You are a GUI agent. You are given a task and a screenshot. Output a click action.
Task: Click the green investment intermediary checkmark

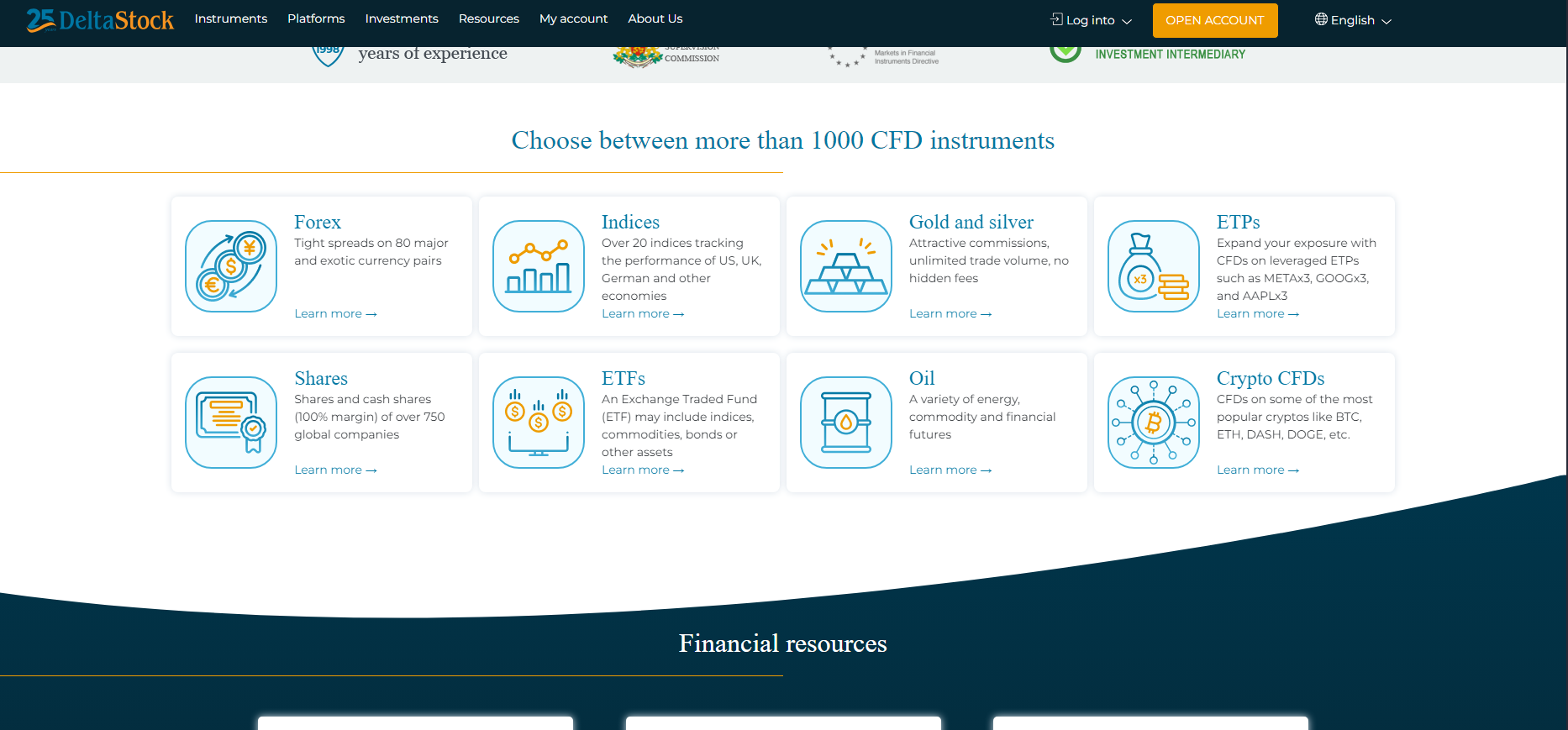pos(1066,53)
